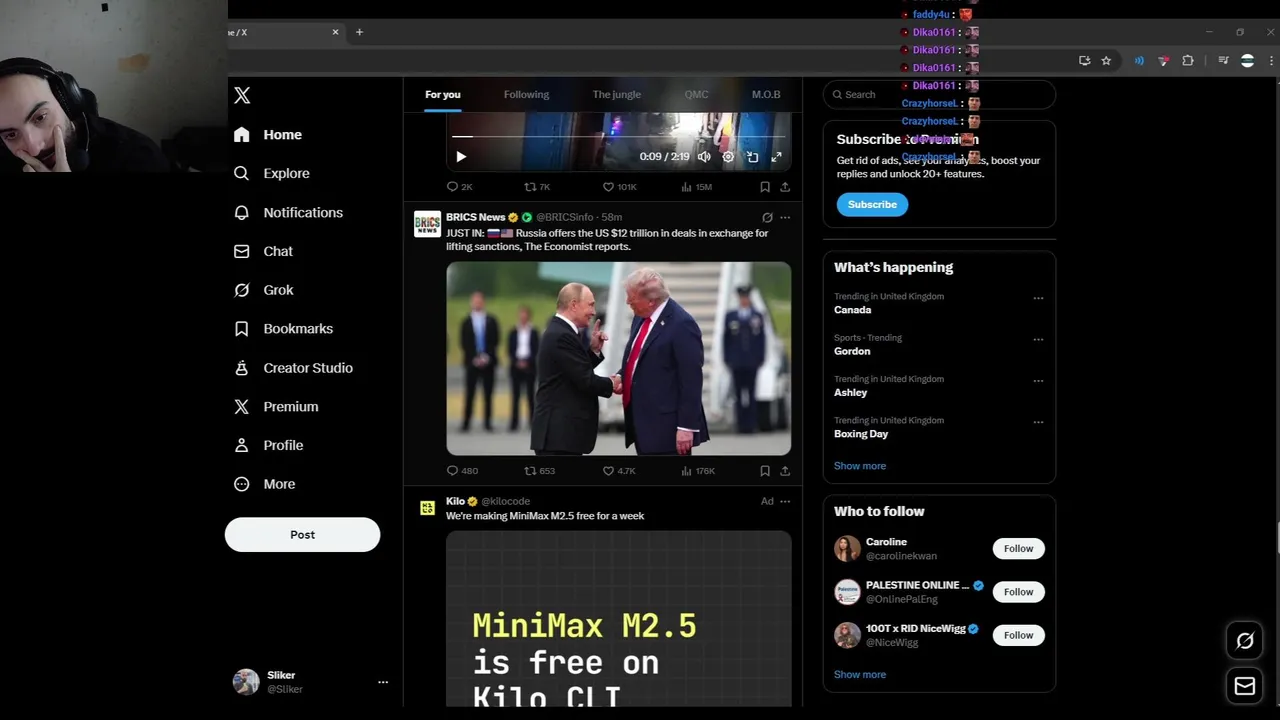View analytics for the 15M views post
Viewport: 1280px width, 720px height.
tap(696, 187)
